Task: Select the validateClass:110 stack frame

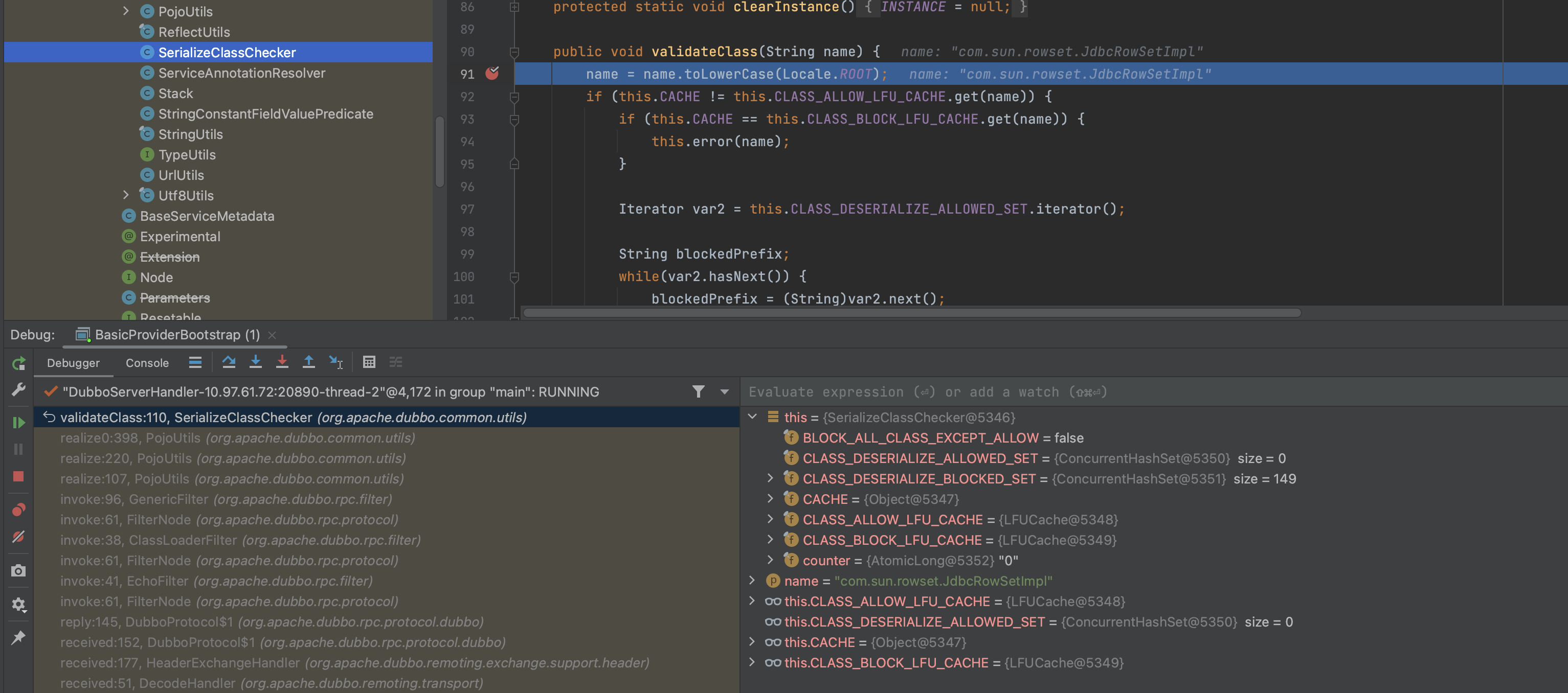Action: click(387, 417)
